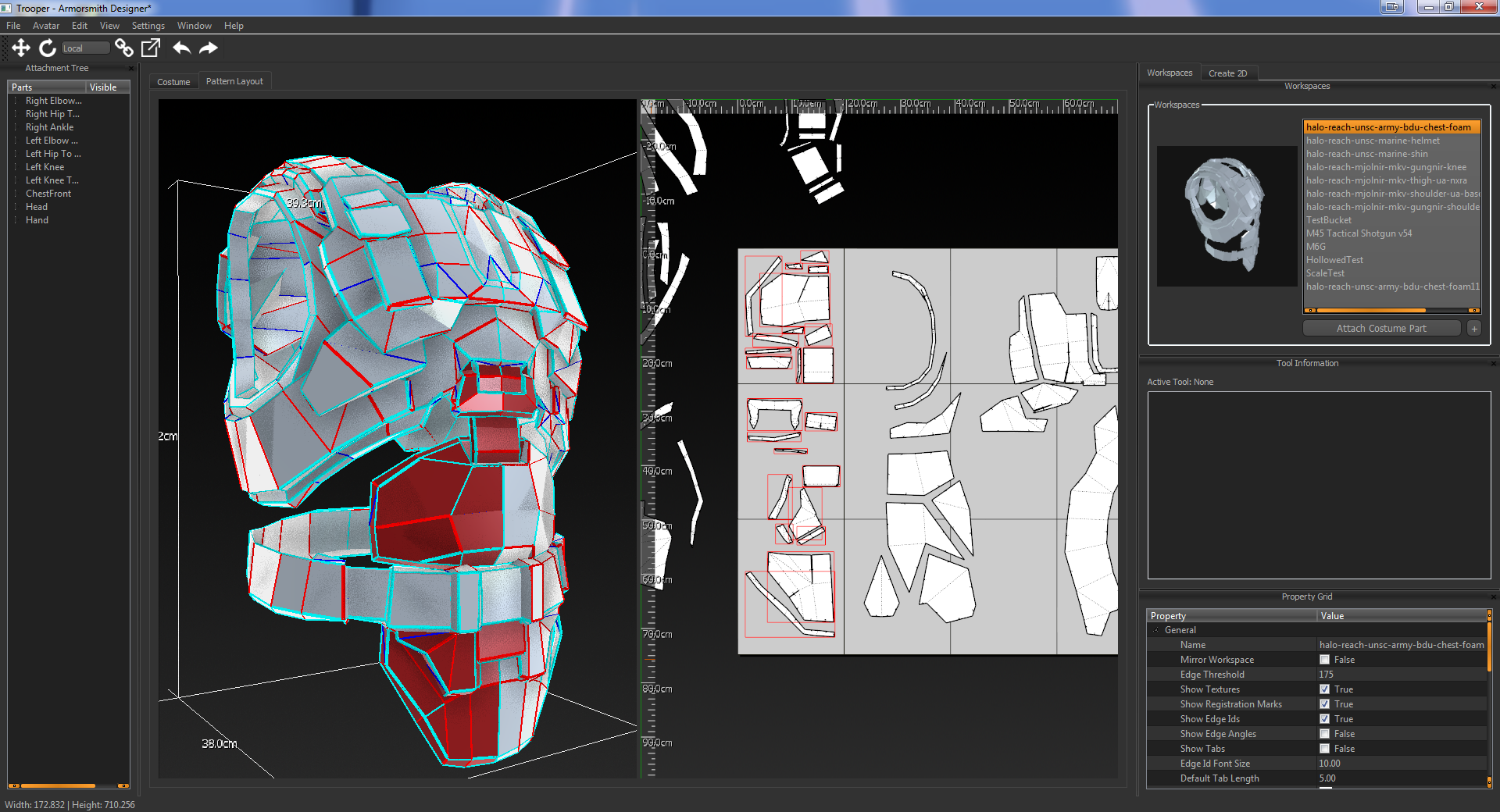Click the Attach Costume Part button

(x=1380, y=329)
